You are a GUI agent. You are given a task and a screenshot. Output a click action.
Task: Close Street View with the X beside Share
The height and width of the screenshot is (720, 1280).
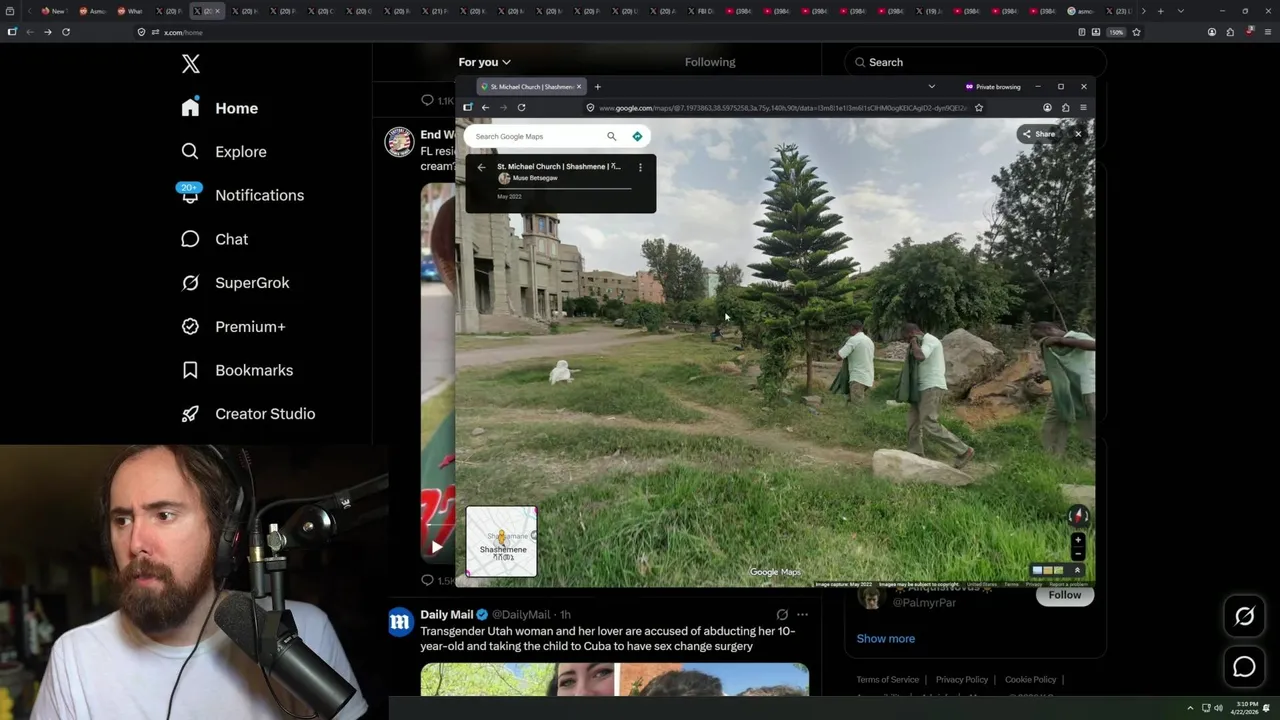[1078, 134]
